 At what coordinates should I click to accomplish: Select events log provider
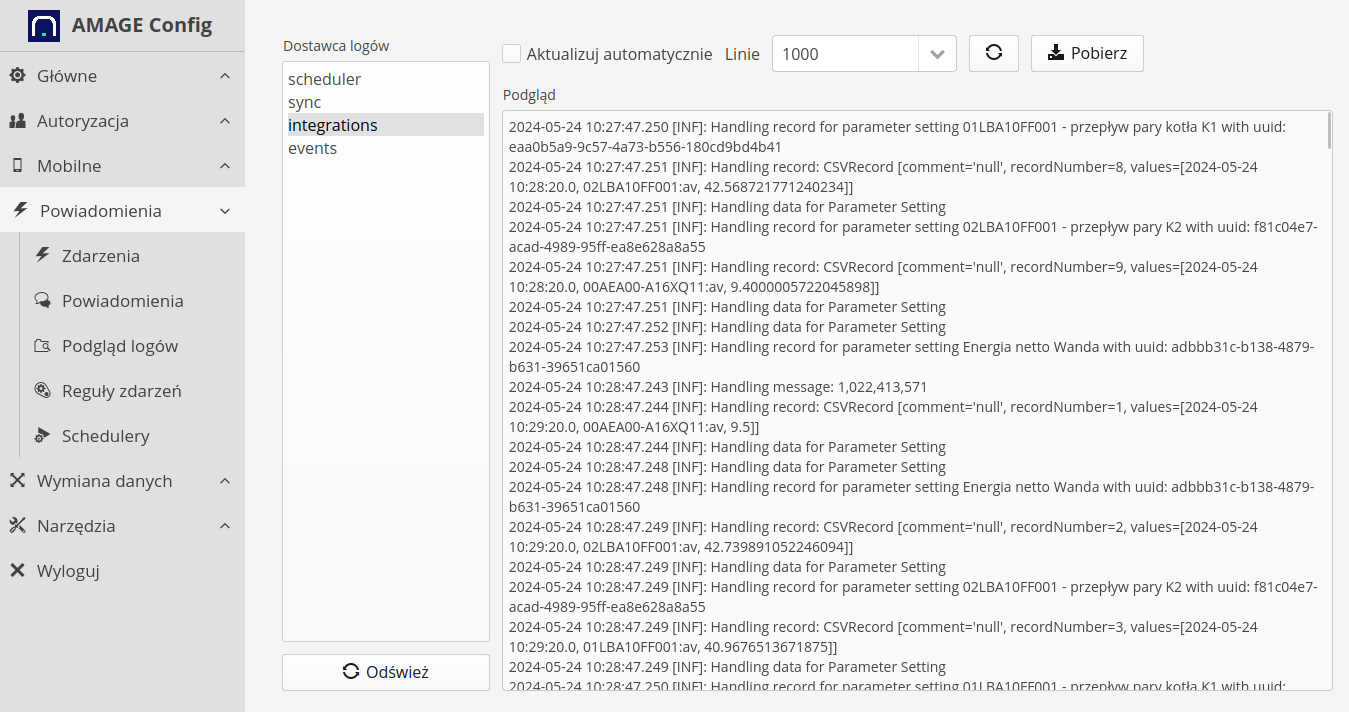point(312,148)
